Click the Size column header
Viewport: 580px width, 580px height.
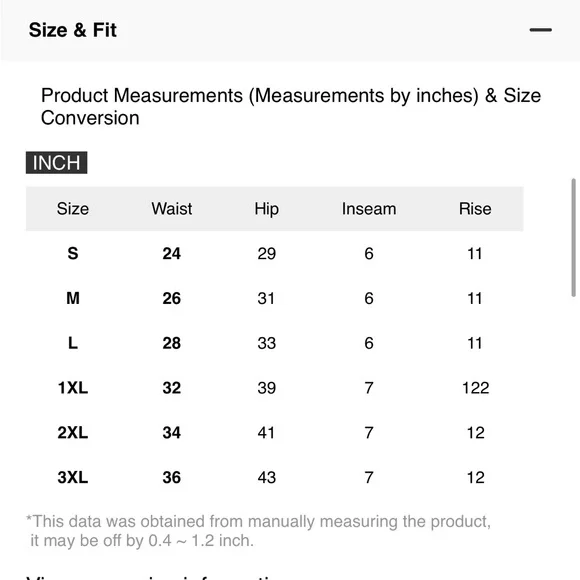point(72,209)
